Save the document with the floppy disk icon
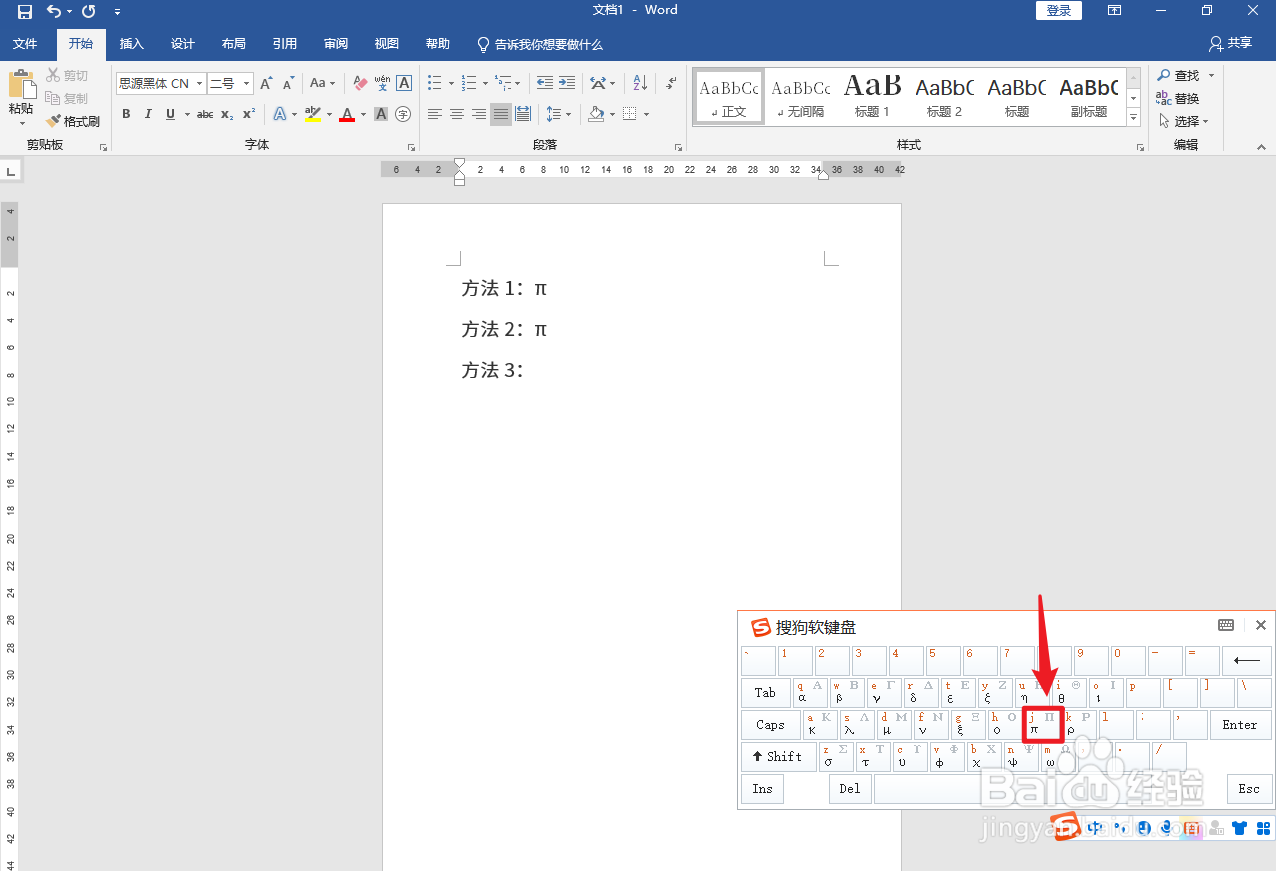1276x871 pixels. click(25, 11)
